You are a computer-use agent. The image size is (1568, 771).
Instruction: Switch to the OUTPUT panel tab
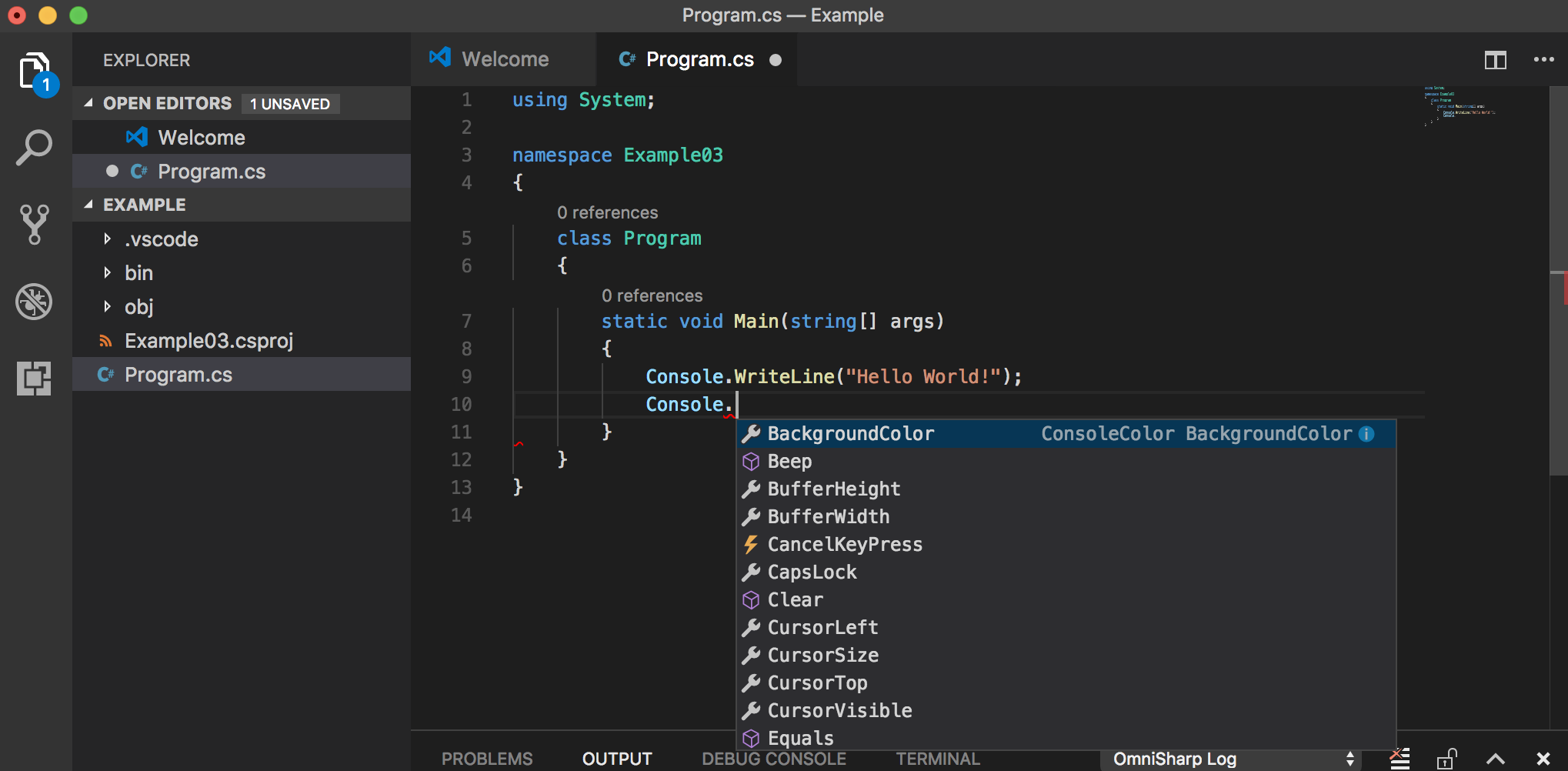[617, 759]
